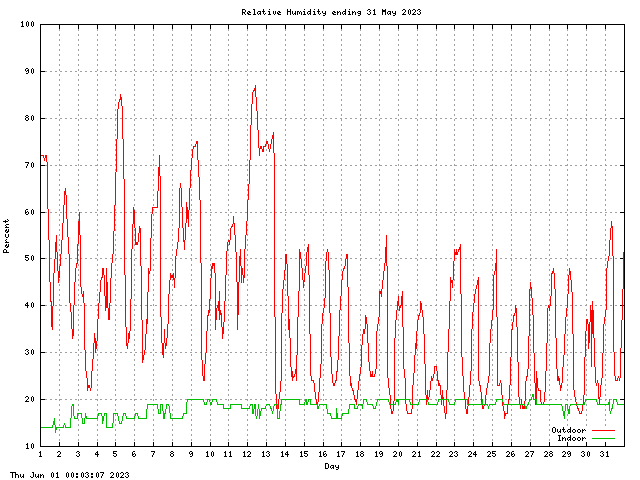Click day 20 on the x-axis
Image resolution: width=640 pixels, height=480 pixels.
[398, 454]
